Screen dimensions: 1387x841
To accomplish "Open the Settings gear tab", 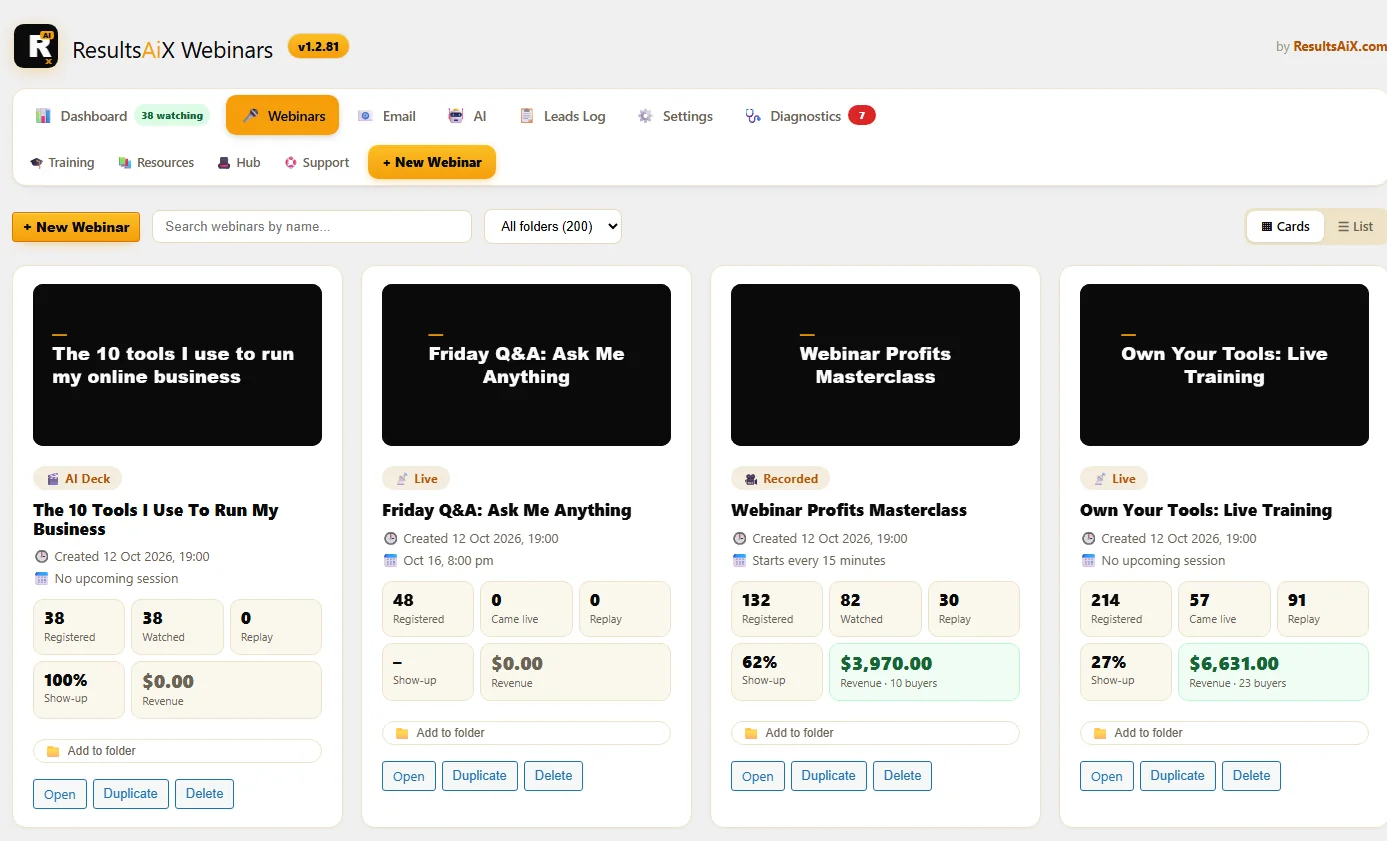I will click(675, 116).
